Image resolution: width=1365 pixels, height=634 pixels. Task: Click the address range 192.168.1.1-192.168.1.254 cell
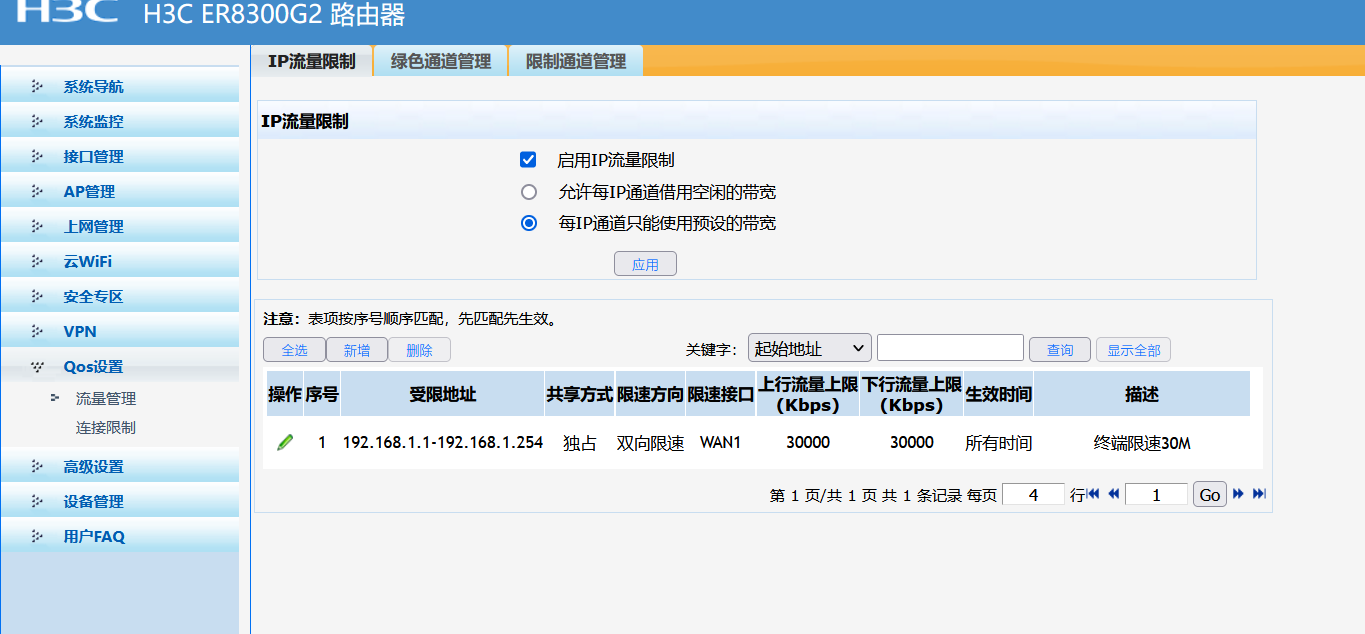(x=443, y=442)
